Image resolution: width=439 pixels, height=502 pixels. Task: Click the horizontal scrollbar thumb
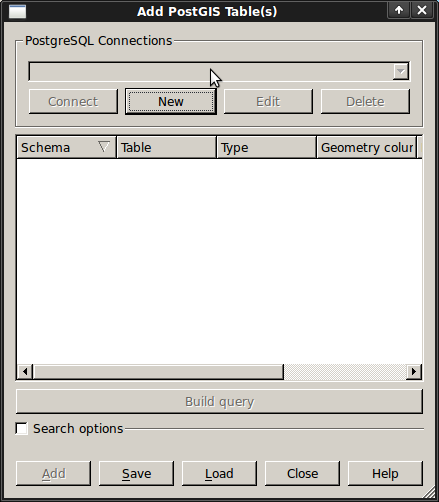[x=158, y=371]
